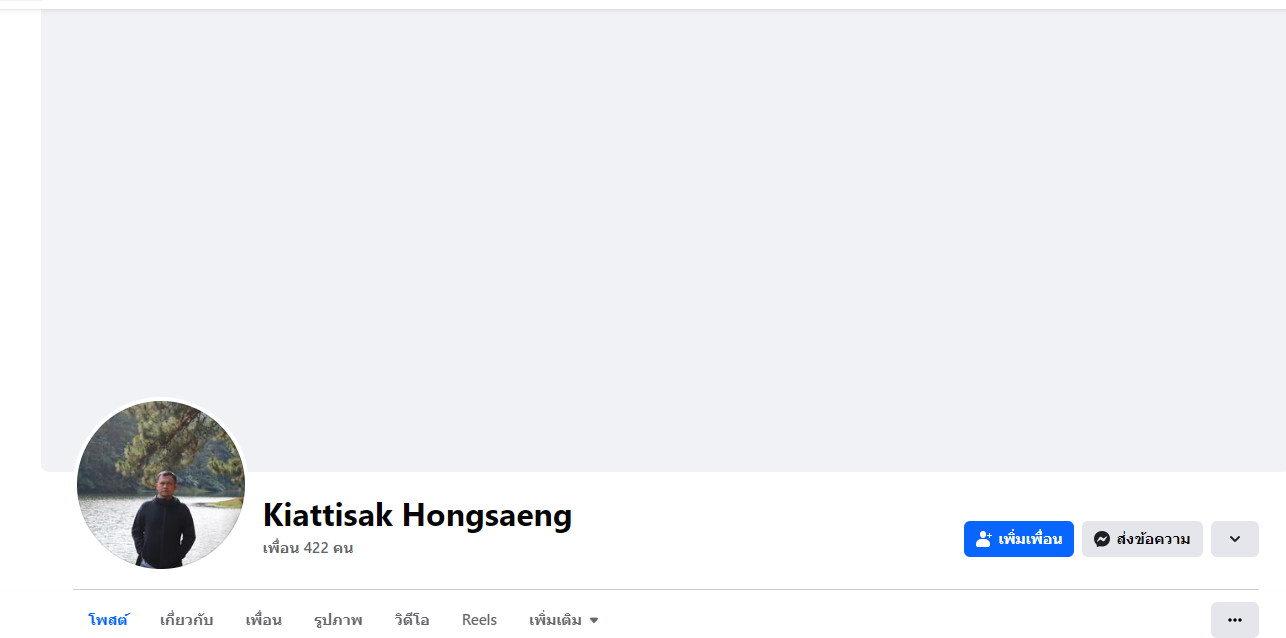Open the three-dots profile options menu

tap(1235, 620)
